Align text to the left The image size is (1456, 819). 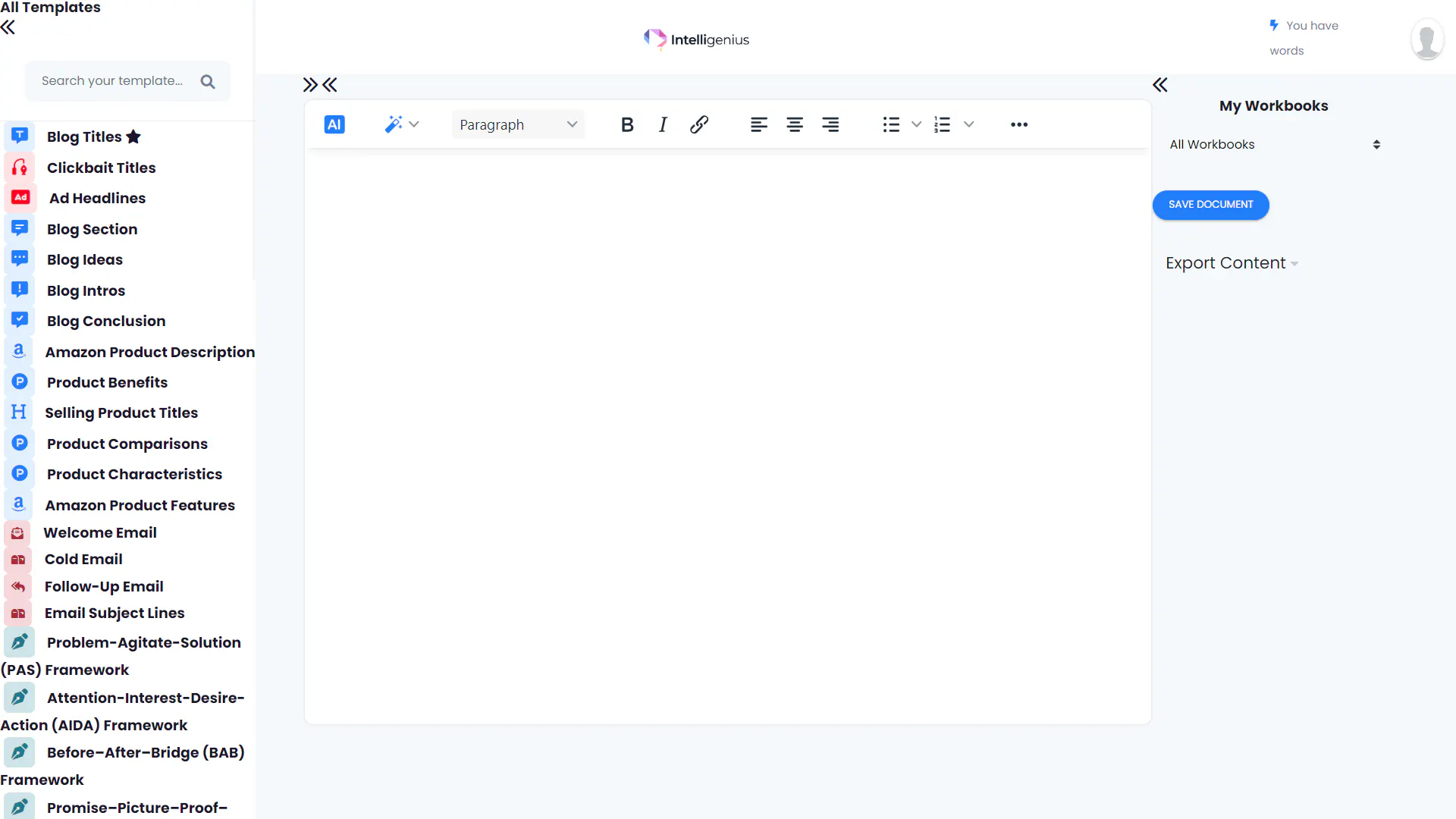759,124
